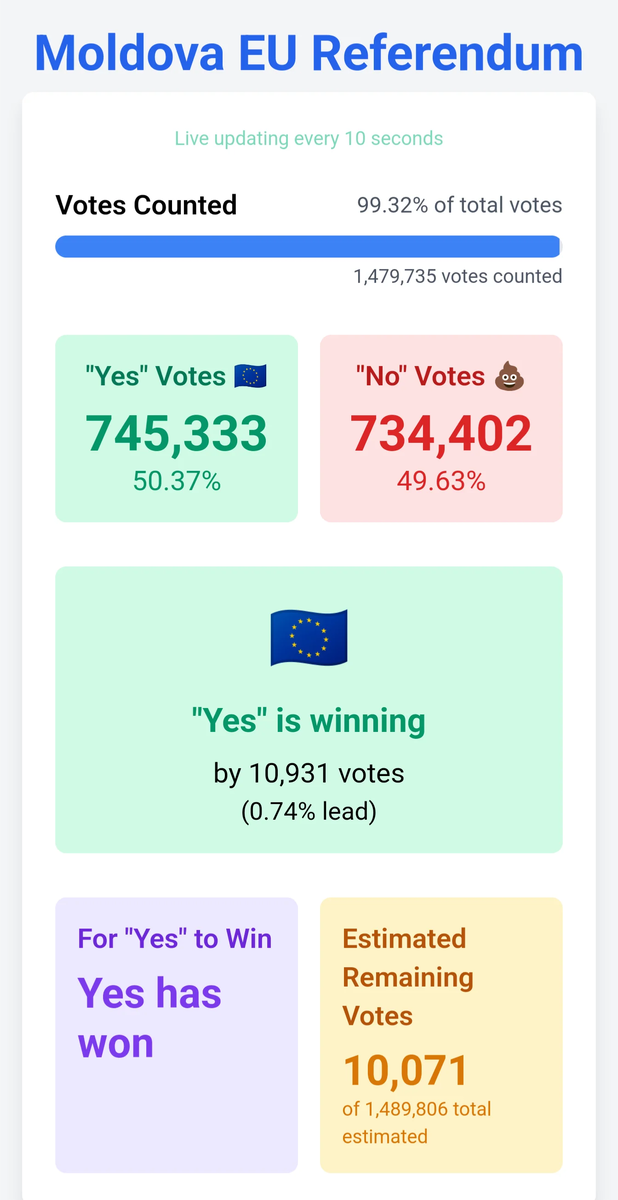
Task: Click the 50.37% yes percentage
Action: [176, 481]
